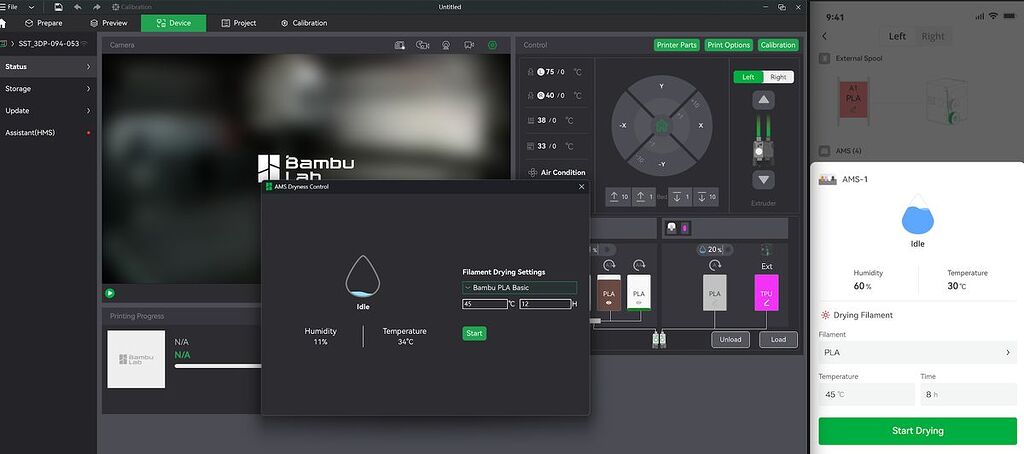
Task: Click the drying time field showing 12
Action: coord(545,304)
